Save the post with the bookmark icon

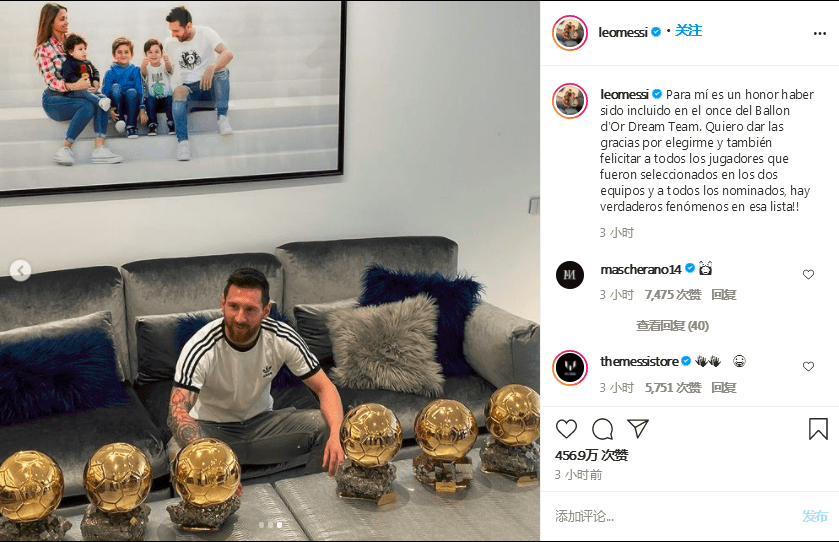(x=818, y=429)
